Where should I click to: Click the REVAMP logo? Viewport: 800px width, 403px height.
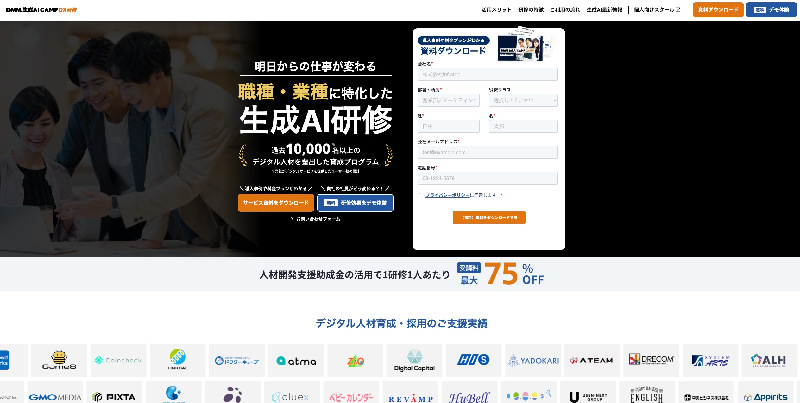413,396
